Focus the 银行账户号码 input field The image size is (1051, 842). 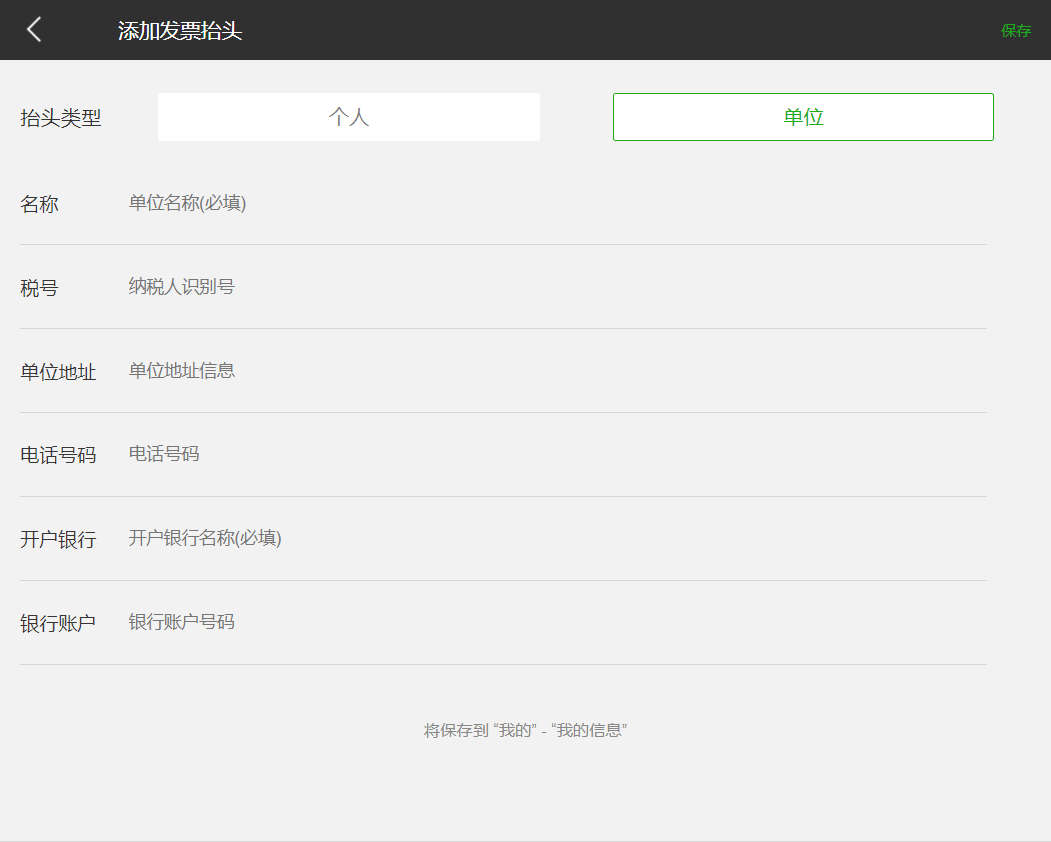tap(550, 623)
